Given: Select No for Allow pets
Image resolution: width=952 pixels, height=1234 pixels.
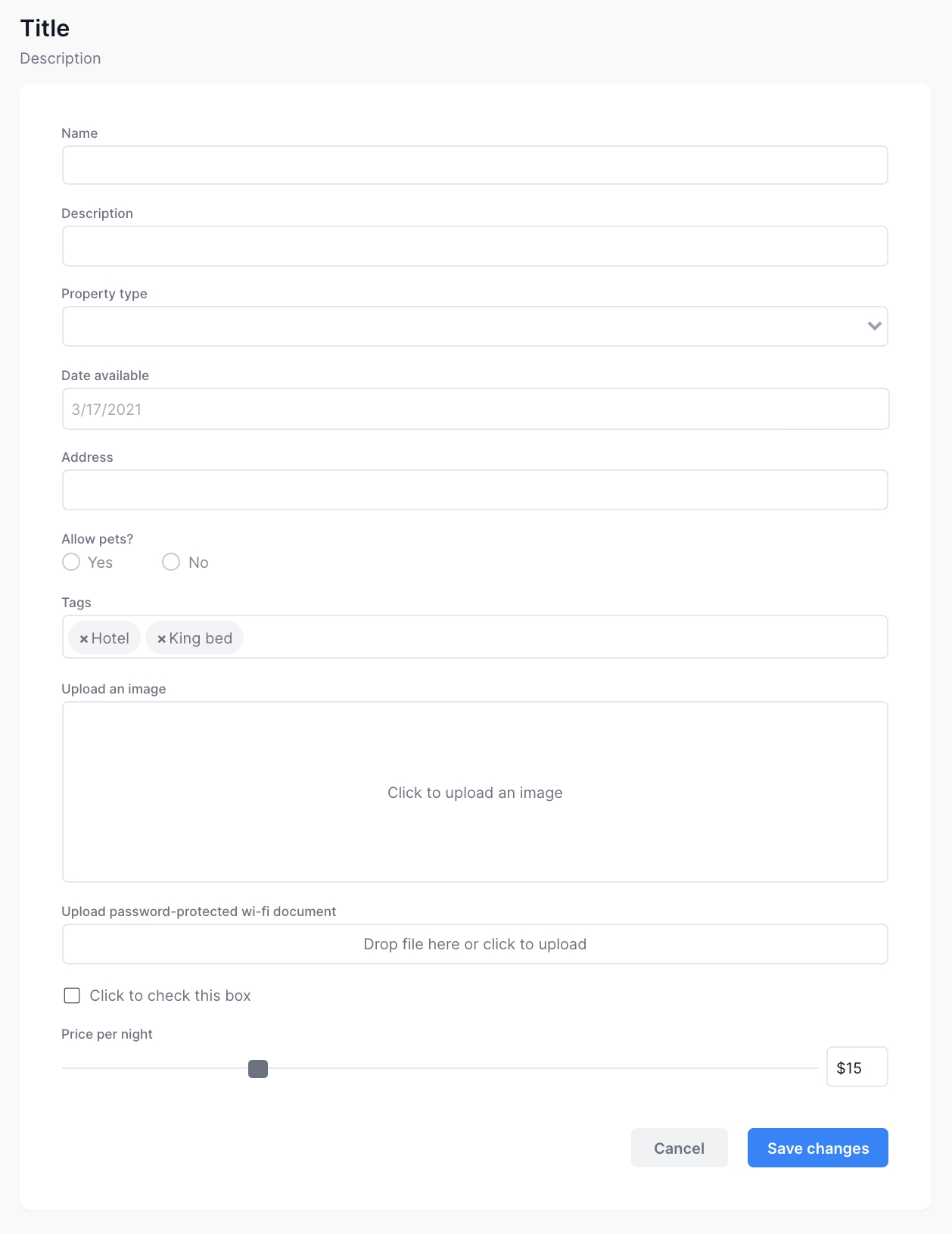Looking at the screenshot, I should [x=171, y=562].
